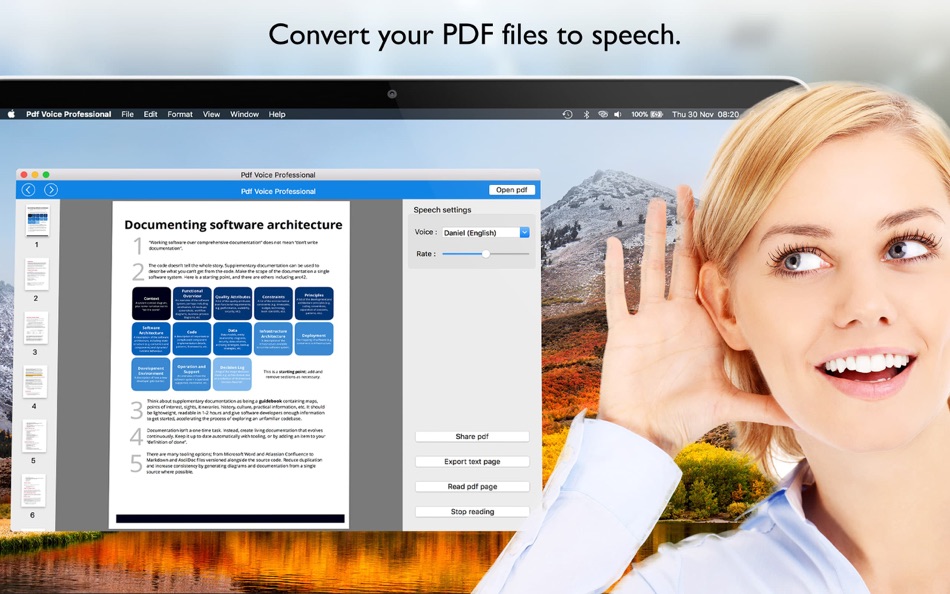Open the Voice dropdown showing Daniel (English)

click(x=485, y=232)
